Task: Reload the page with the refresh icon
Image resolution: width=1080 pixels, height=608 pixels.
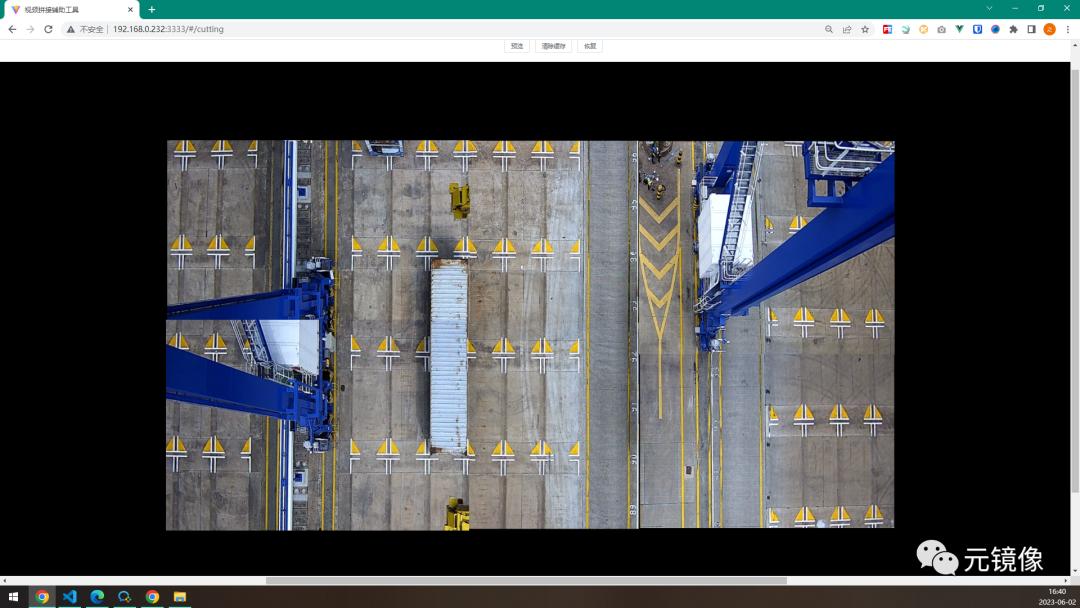Action: click(48, 29)
